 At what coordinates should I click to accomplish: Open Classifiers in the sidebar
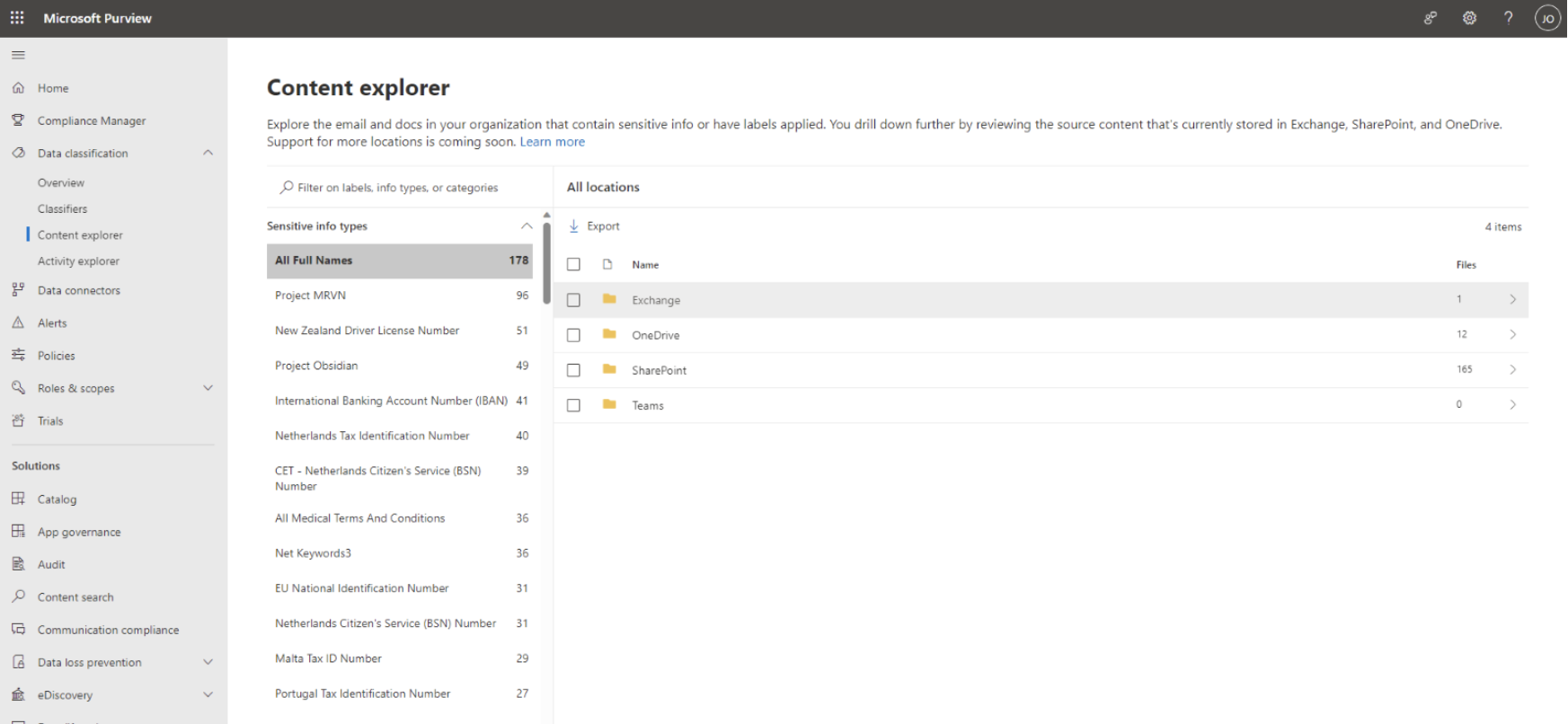[x=63, y=208]
